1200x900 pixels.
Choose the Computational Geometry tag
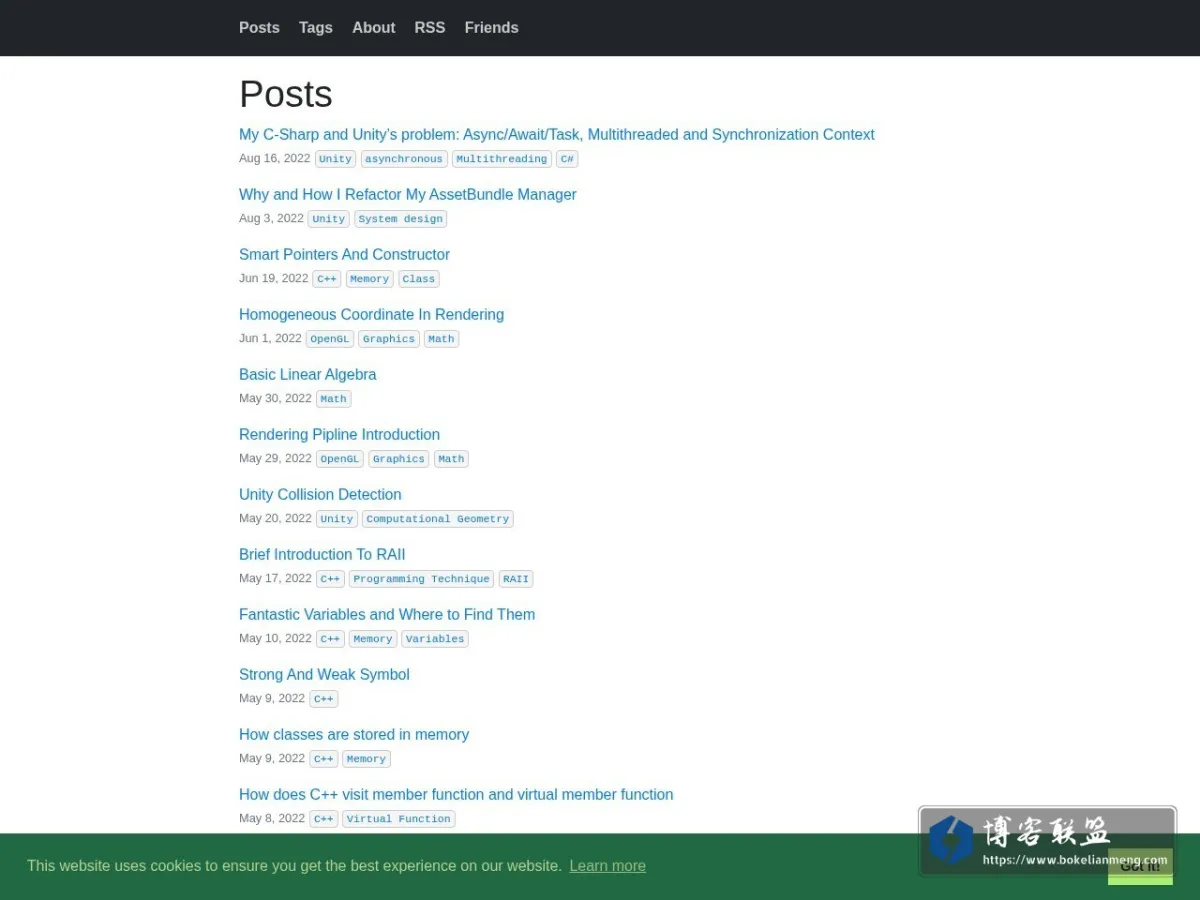pos(438,519)
